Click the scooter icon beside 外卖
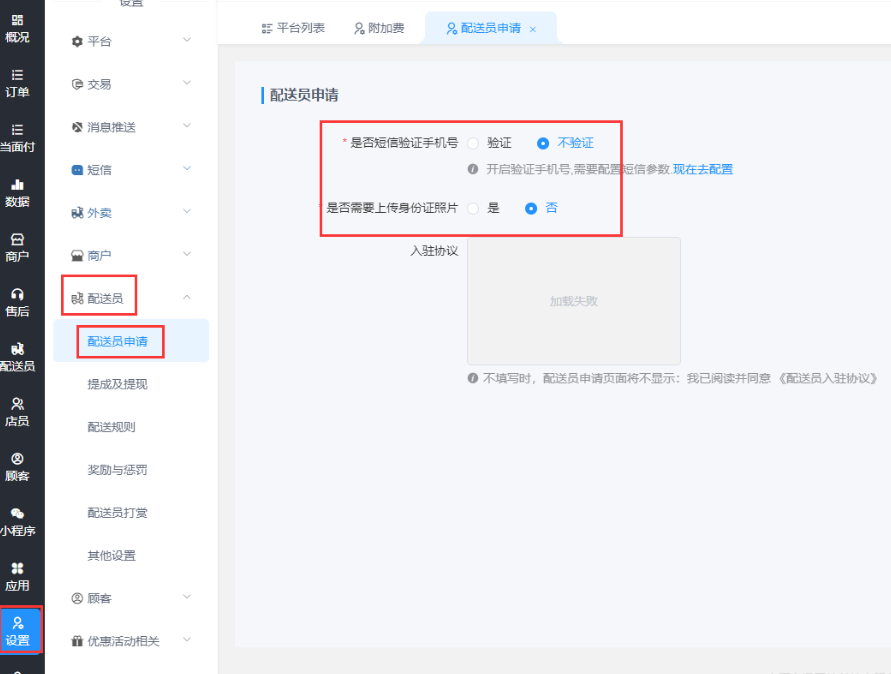891x674 pixels. (77, 213)
